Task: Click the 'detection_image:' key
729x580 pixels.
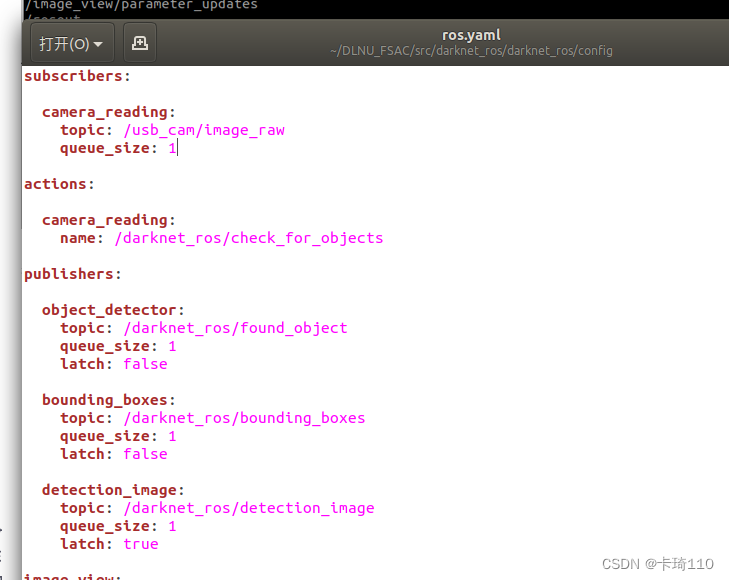Action: click(x=113, y=490)
